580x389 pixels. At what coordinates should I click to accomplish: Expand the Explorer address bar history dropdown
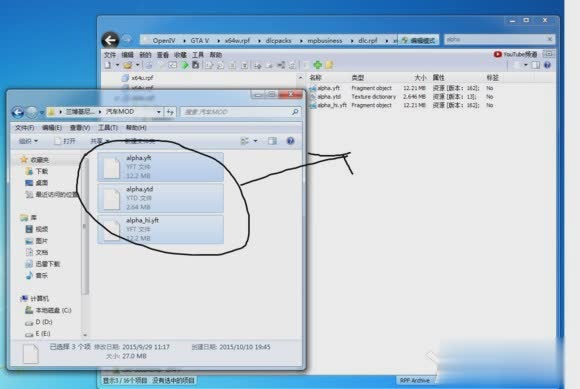coord(159,112)
